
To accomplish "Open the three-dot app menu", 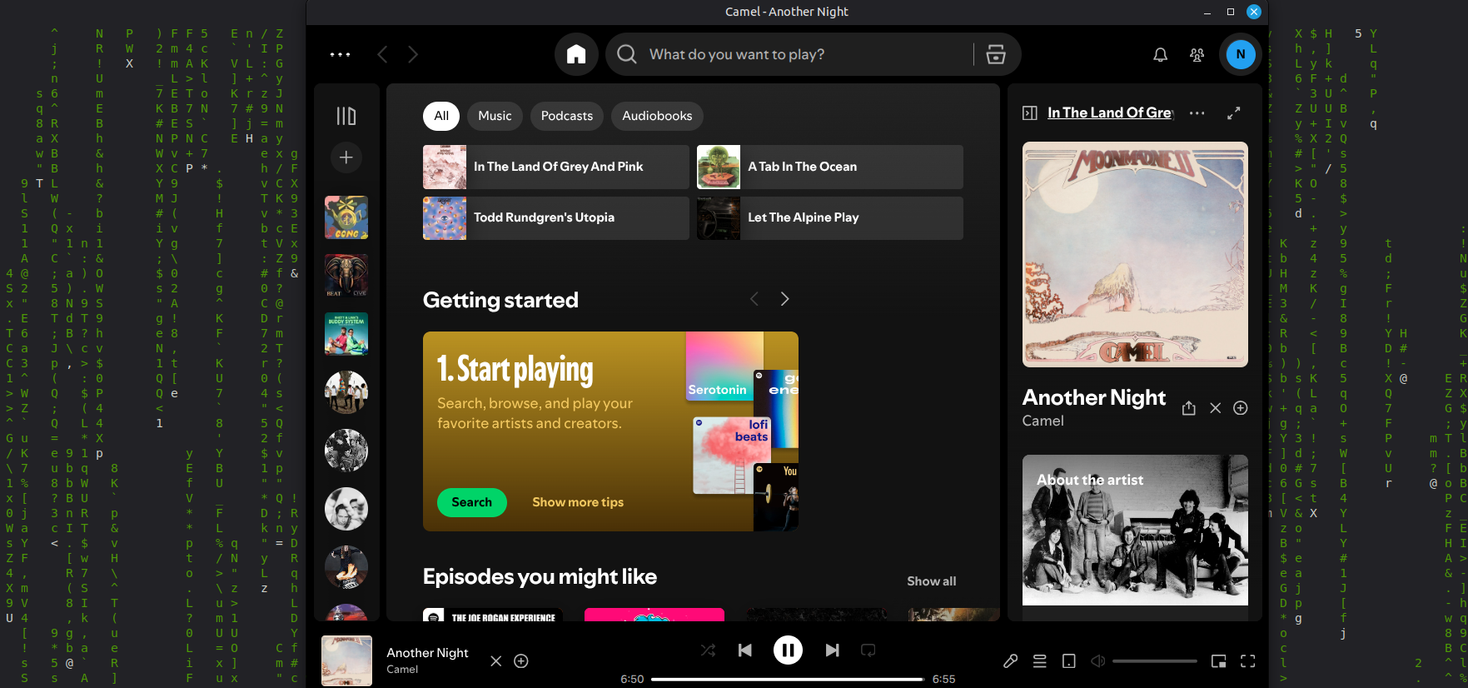I will click(340, 54).
